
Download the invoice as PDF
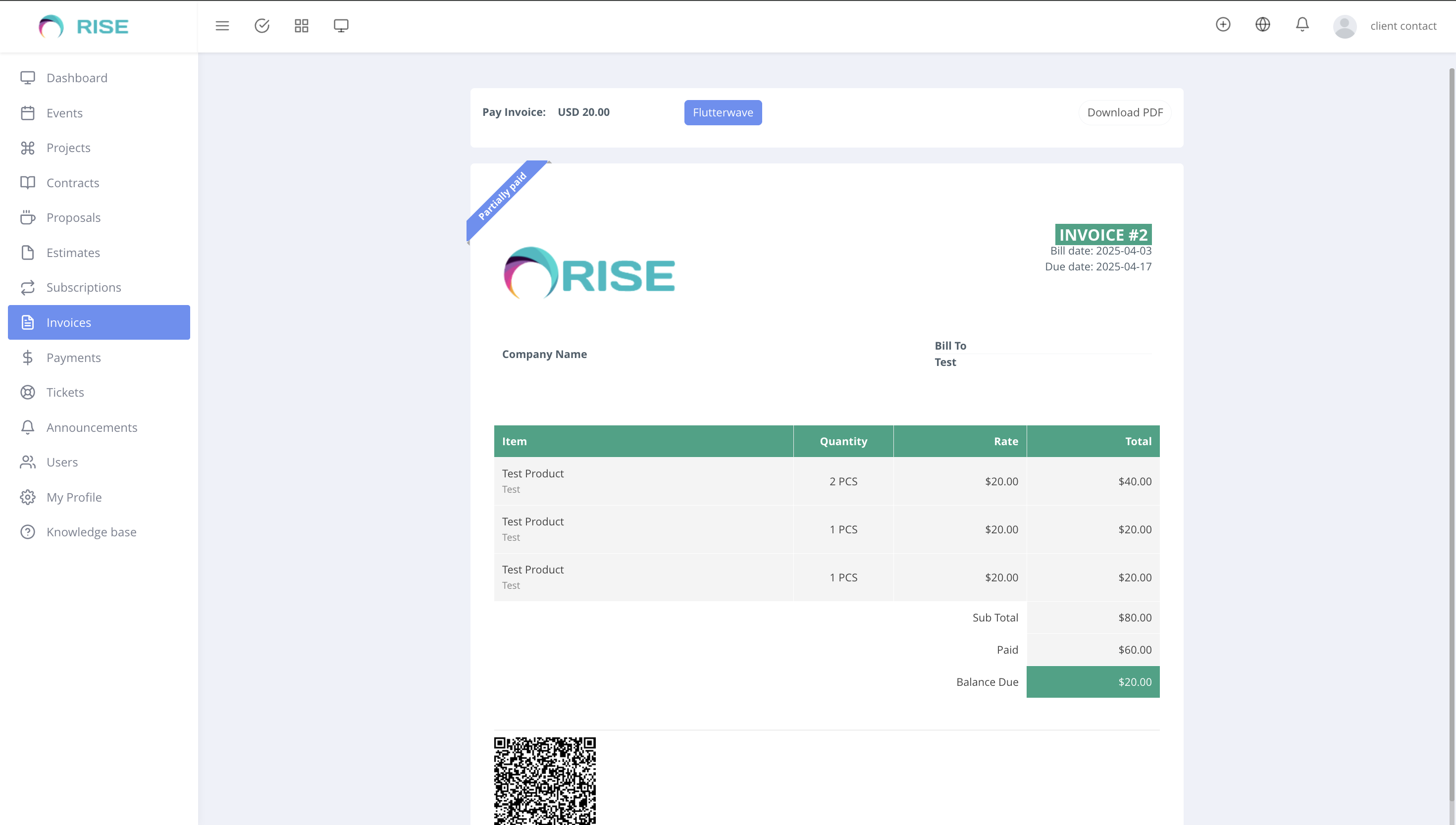point(1125,112)
